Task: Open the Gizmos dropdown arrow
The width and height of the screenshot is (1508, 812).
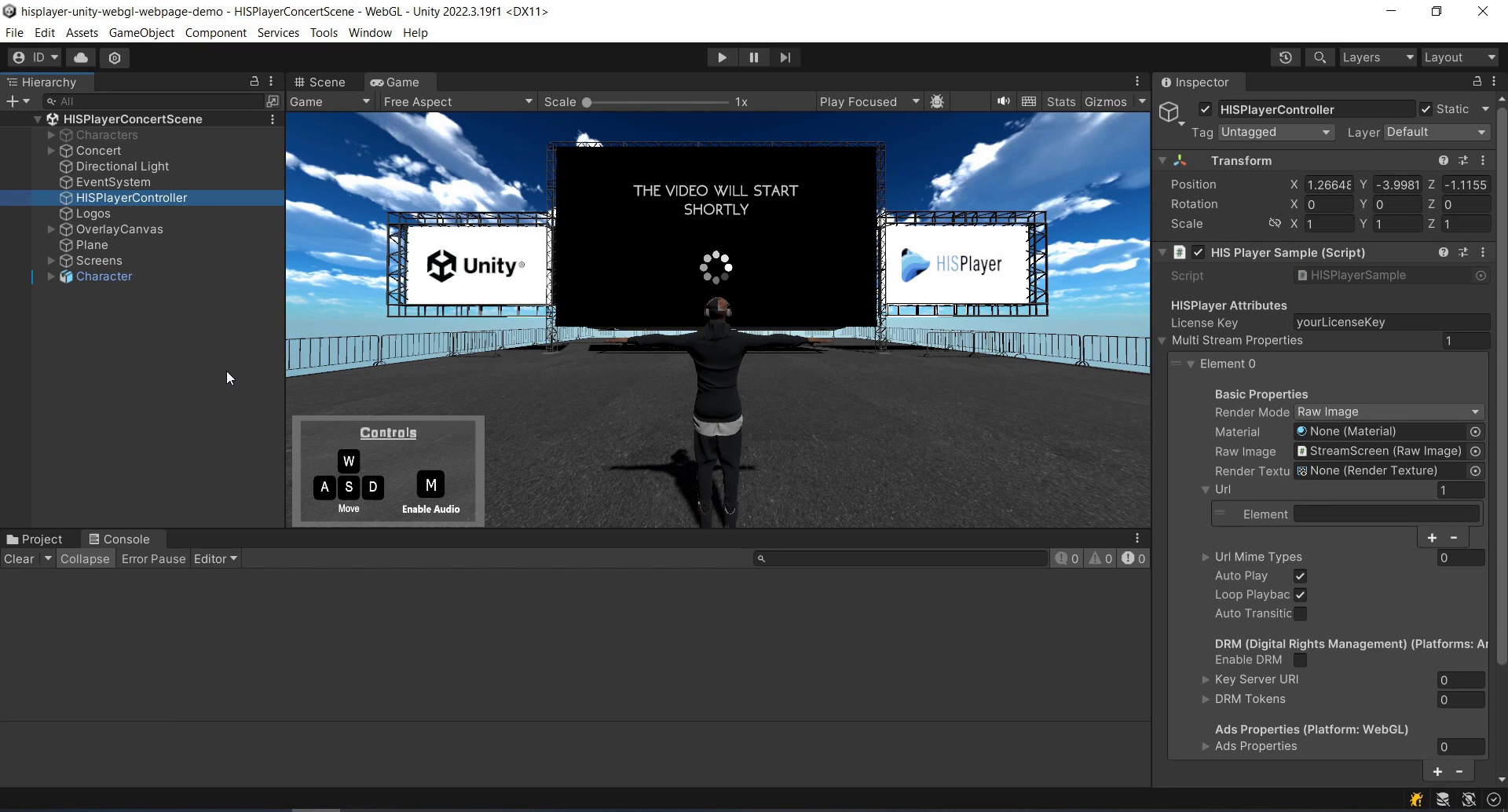Action: pos(1142,102)
